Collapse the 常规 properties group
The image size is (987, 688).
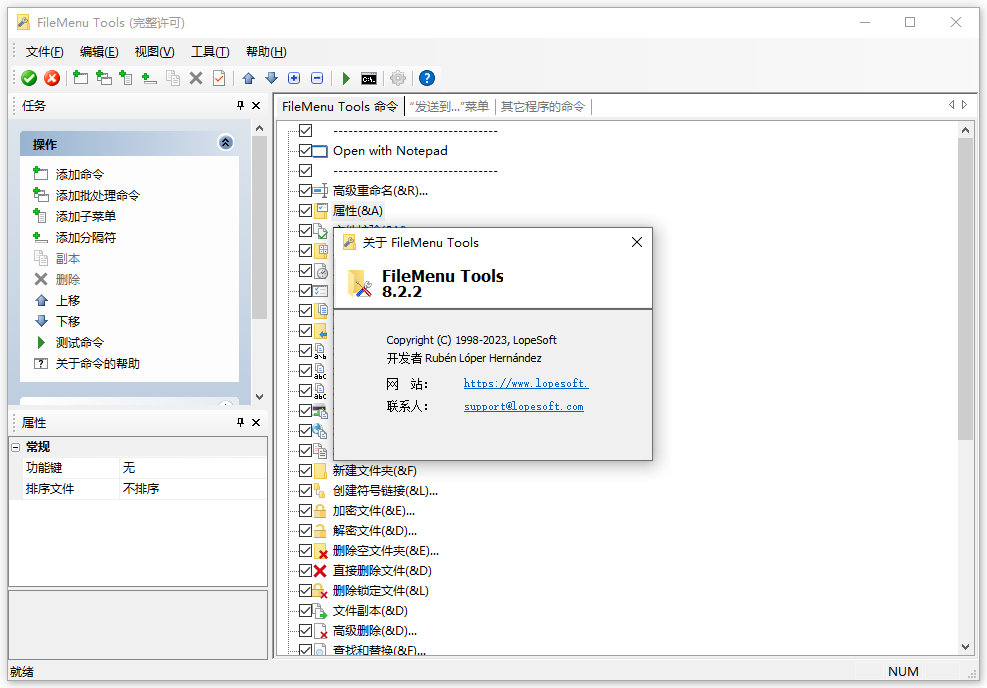[16, 447]
